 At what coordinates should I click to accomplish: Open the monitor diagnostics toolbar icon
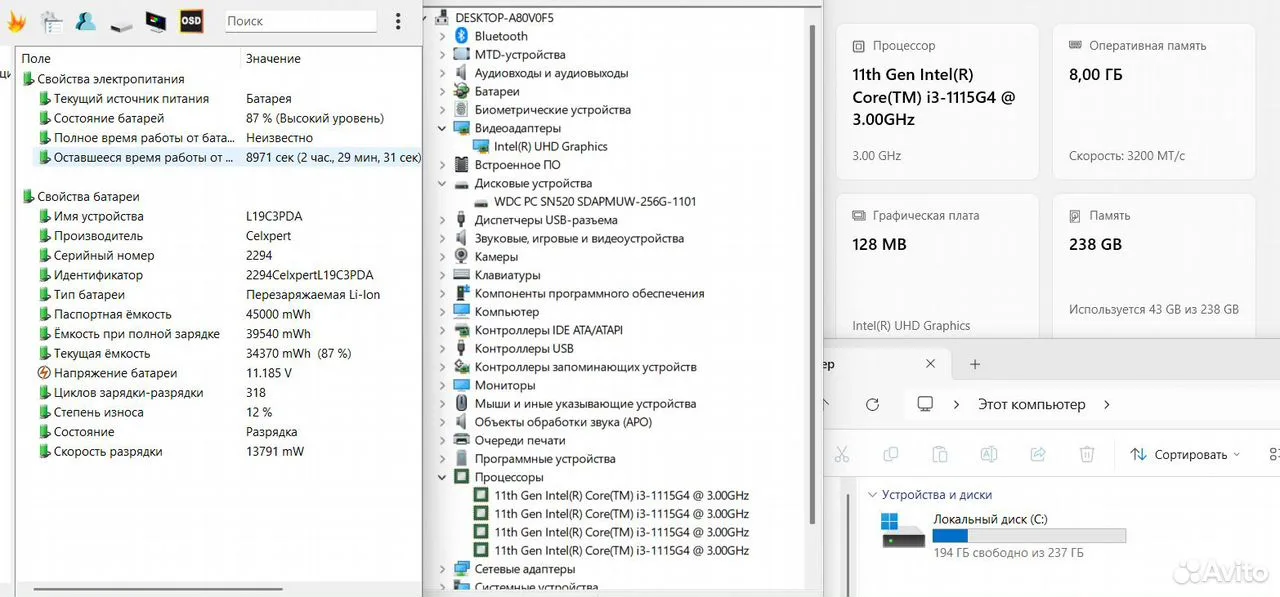156,21
